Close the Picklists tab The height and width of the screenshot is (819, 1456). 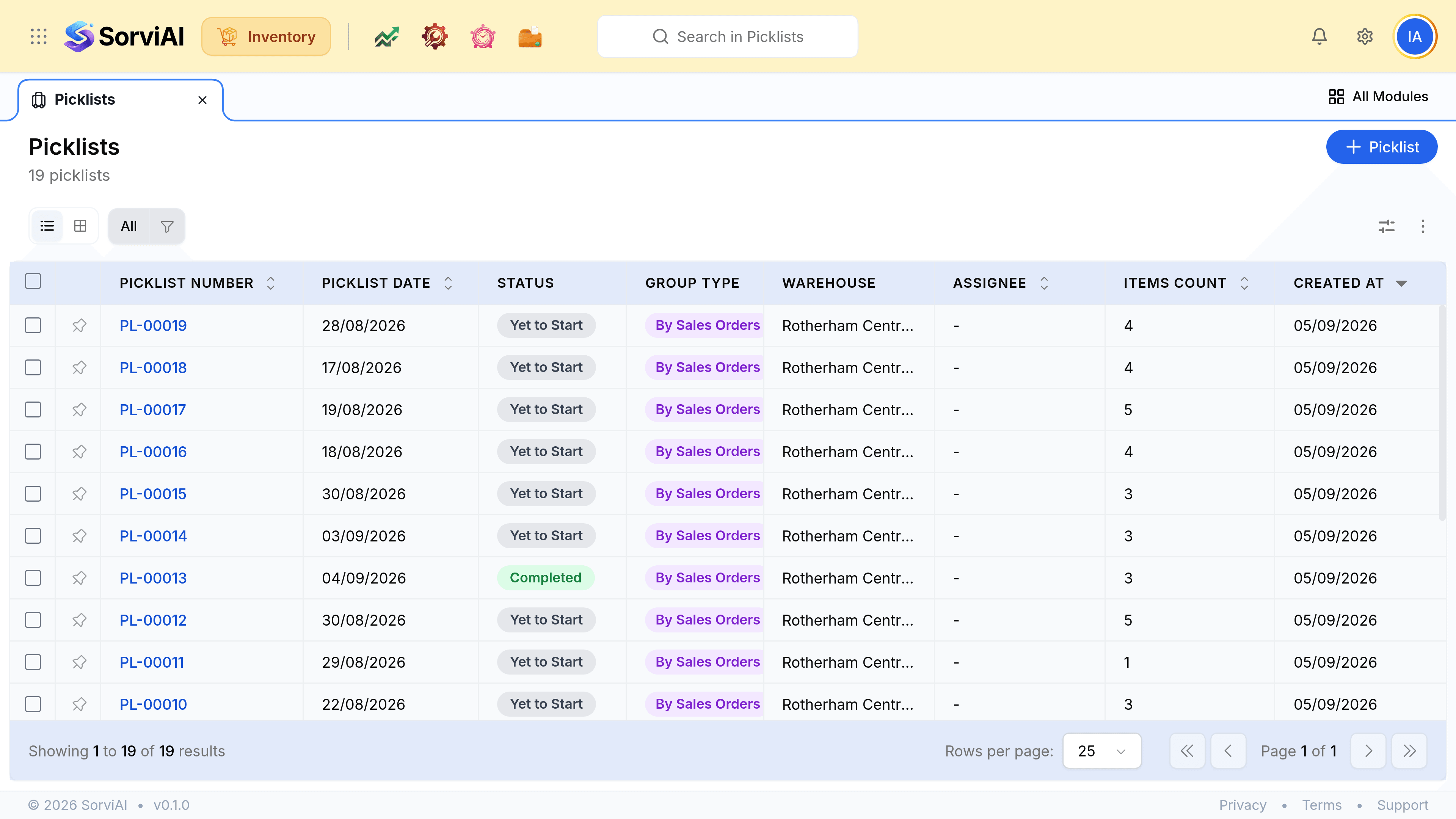click(x=202, y=100)
